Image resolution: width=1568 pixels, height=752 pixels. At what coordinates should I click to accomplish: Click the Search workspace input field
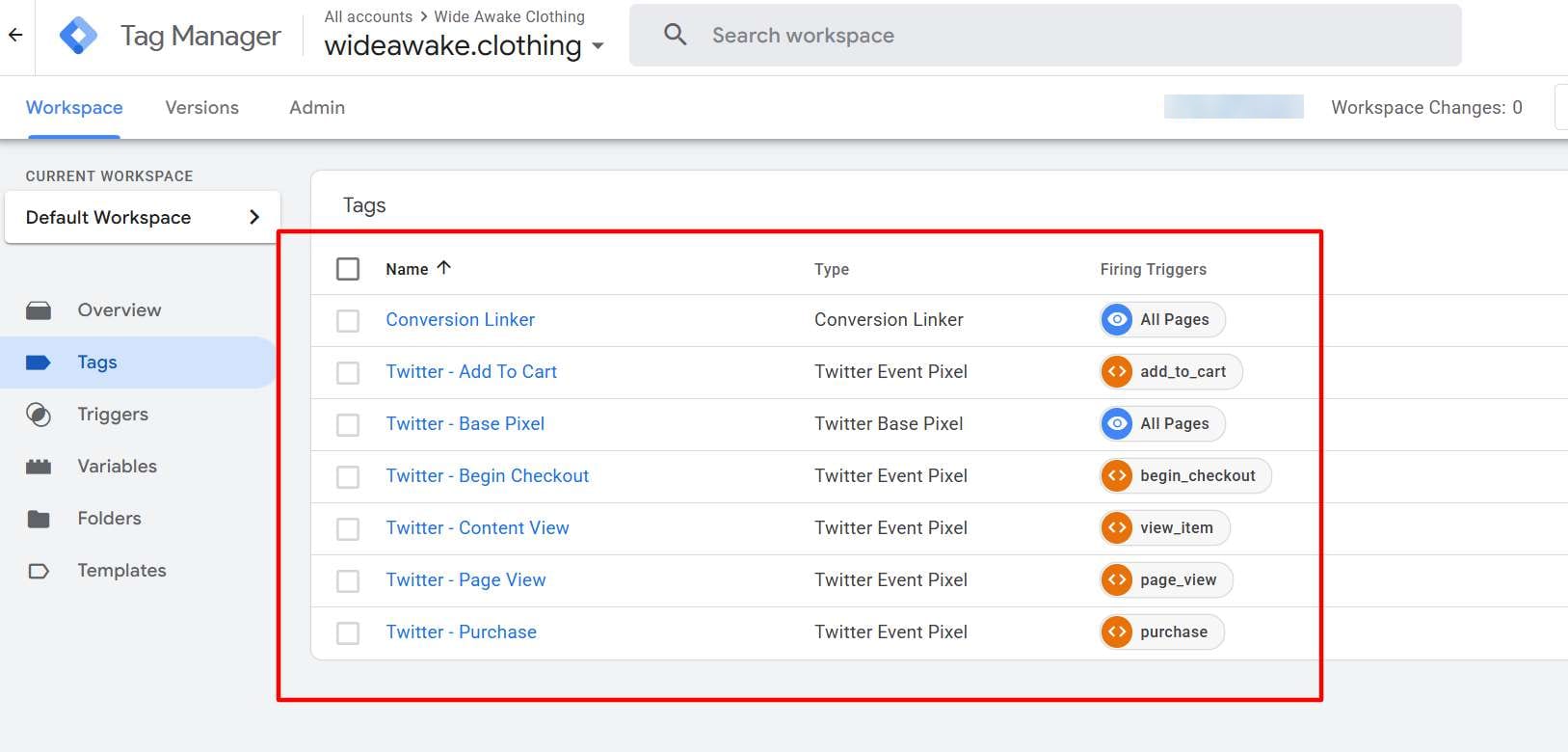1046,36
